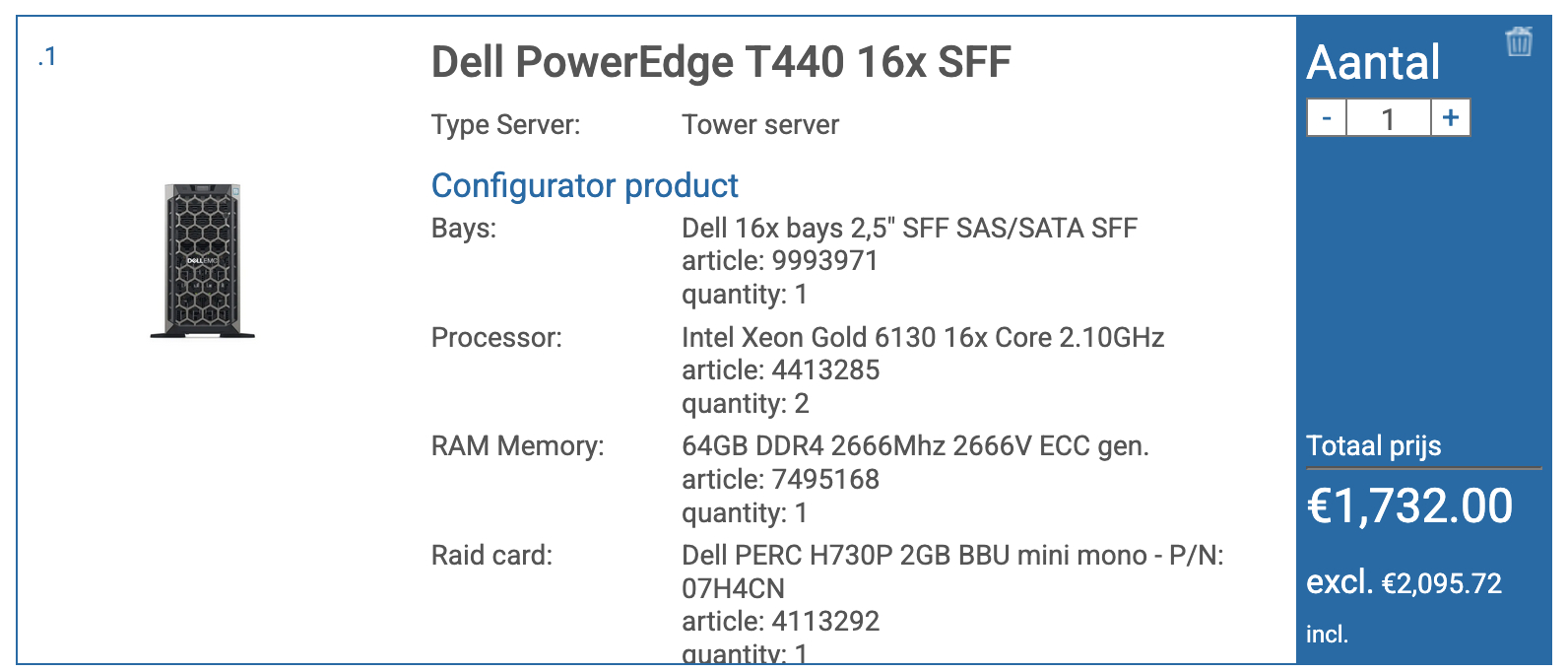This screenshot has width=1568, height=672.
Task: Click the Aantal heading
Action: [1373, 63]
